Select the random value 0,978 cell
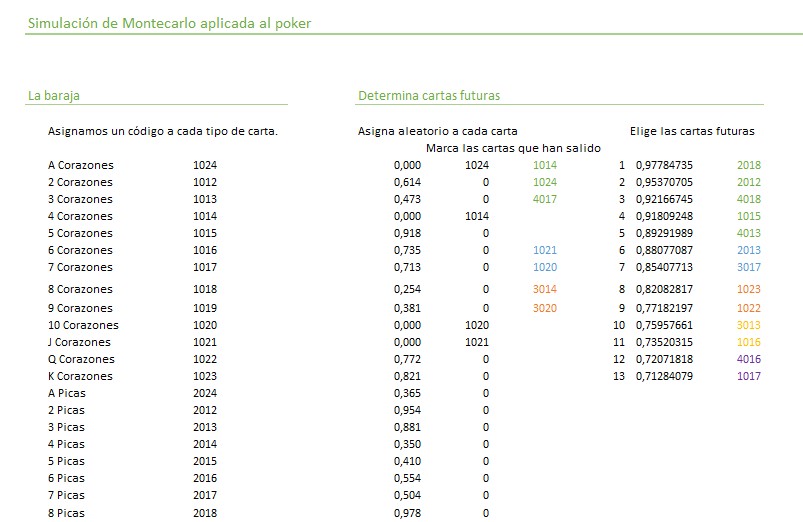 click(x=407, y=513)
